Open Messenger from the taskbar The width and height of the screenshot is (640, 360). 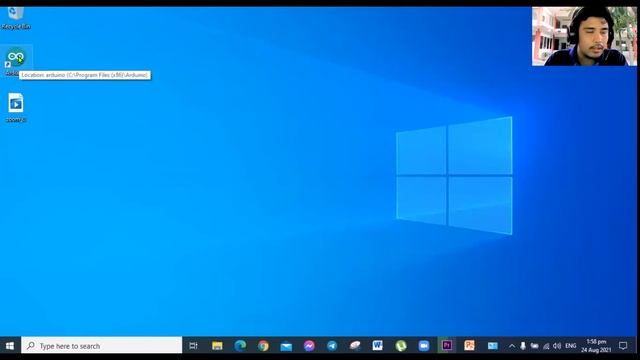pyautogui.click(x=309, y=346)
